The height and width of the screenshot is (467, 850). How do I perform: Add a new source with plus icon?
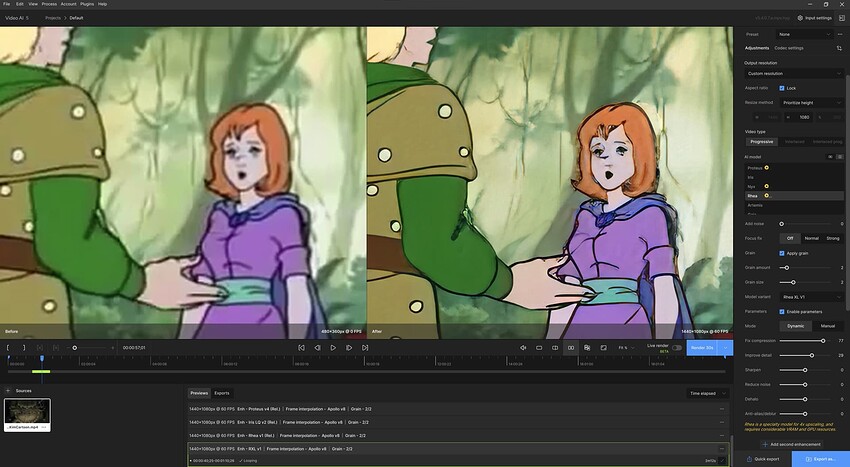point(8,391)
